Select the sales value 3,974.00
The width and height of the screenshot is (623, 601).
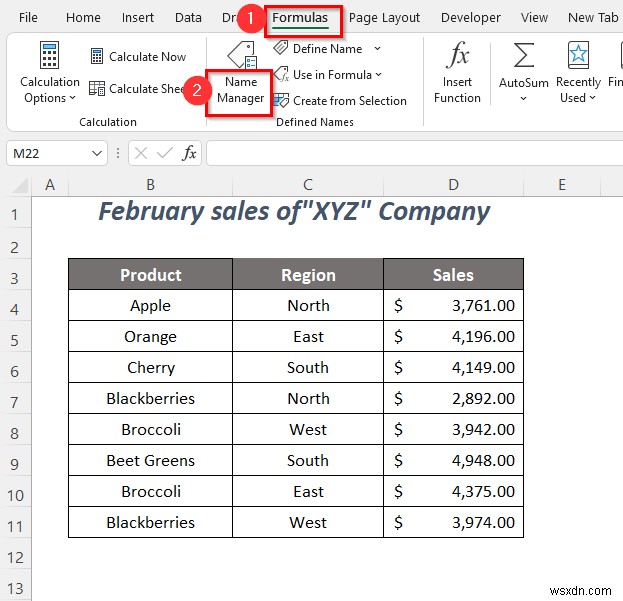[453, 522]
